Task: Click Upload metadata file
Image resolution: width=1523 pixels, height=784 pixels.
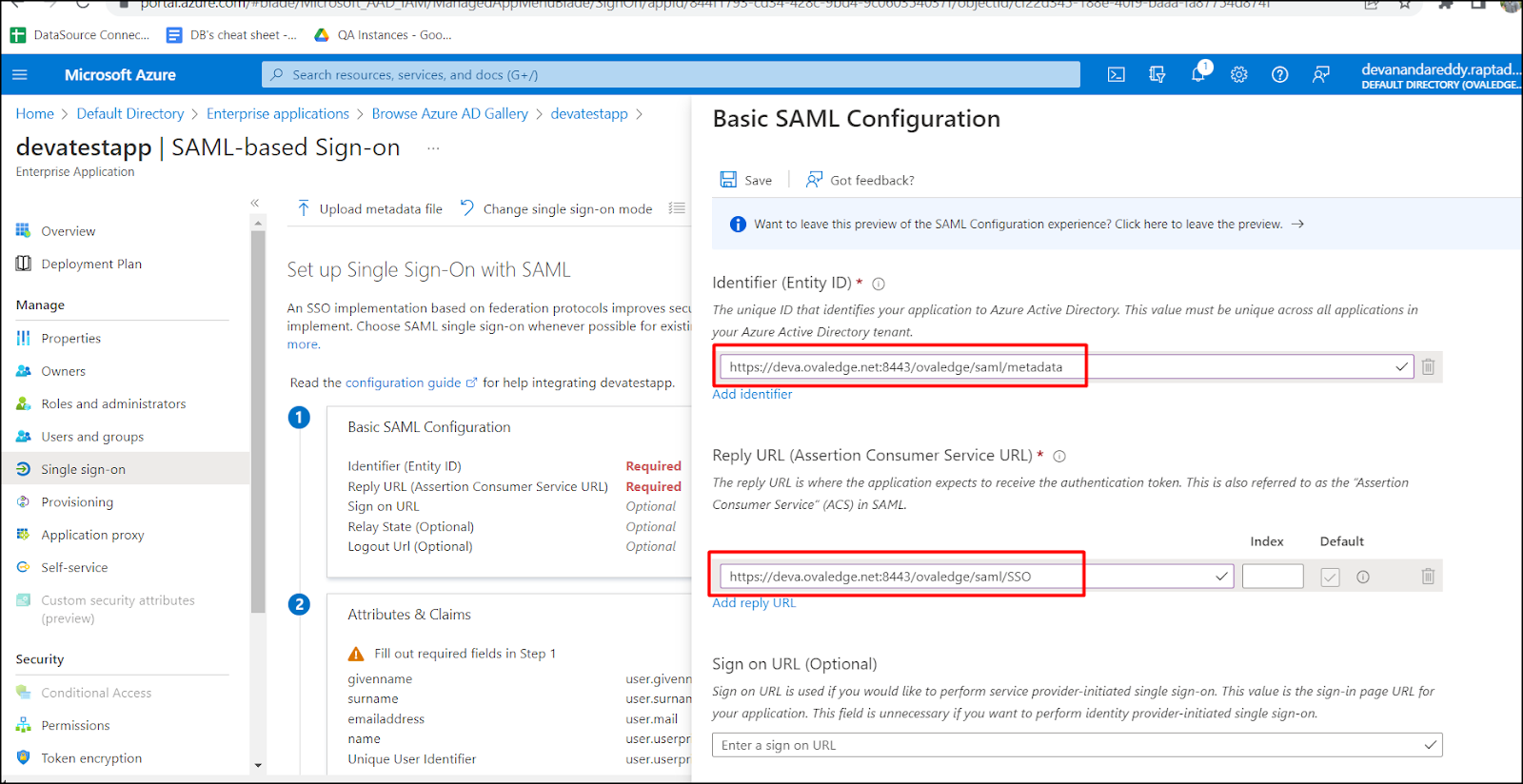Action: (x=369, y=208)
